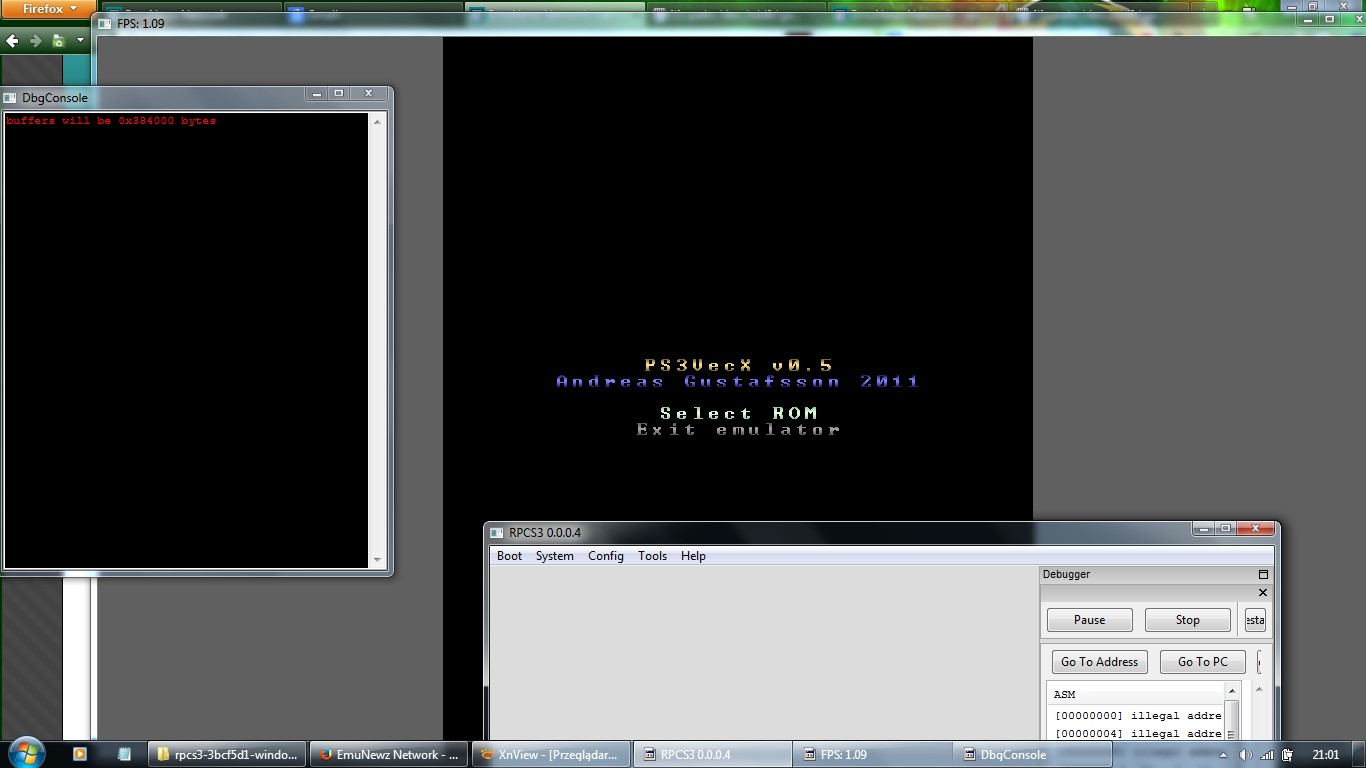The height and width of the screenshot is (768, 1366).
Task: Close the Debugger panel with its X icon
Action: pyautogui.click(x=1263, y=592)
